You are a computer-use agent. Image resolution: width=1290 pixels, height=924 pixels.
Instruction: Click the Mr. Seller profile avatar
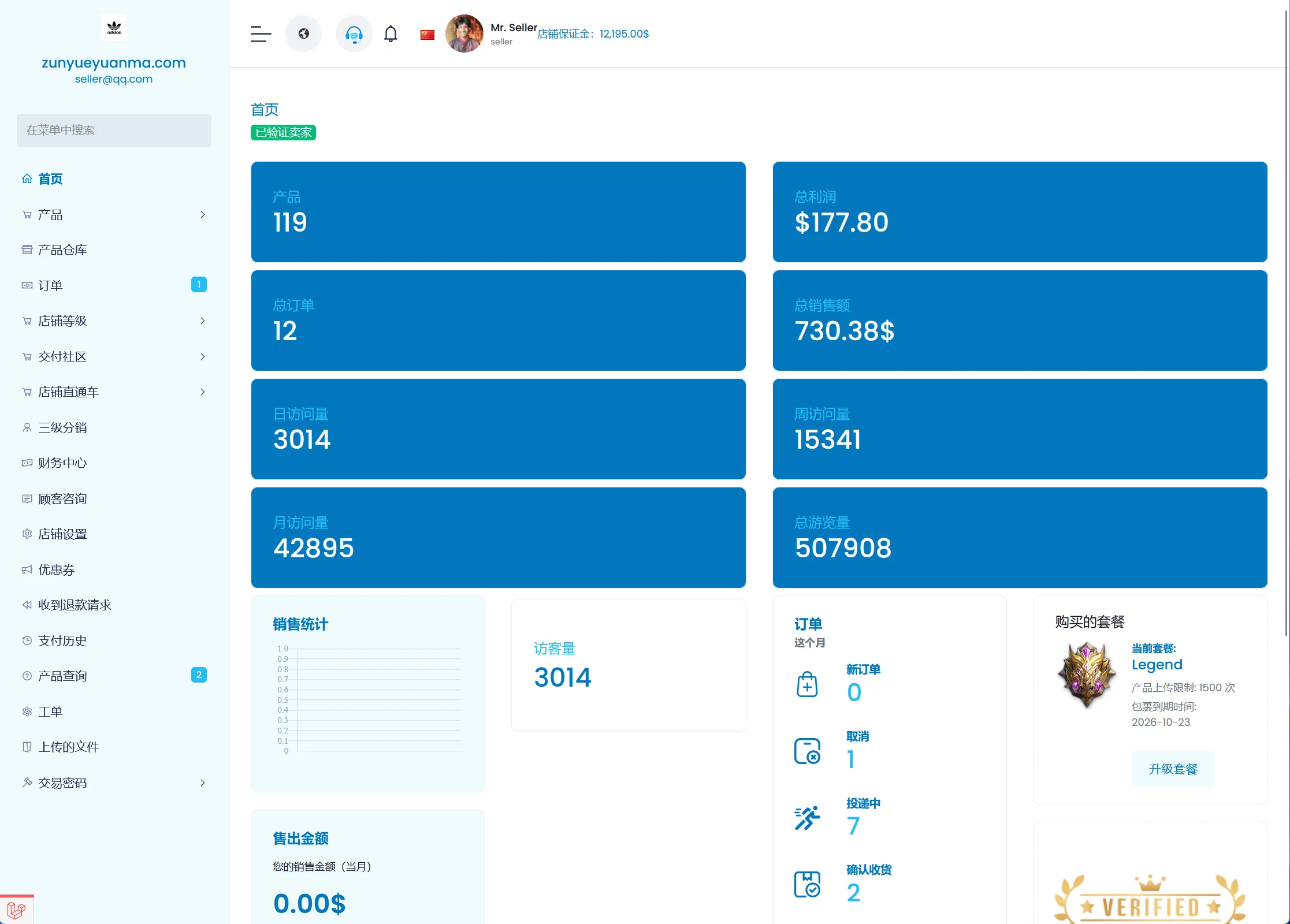tap(464, 34)
